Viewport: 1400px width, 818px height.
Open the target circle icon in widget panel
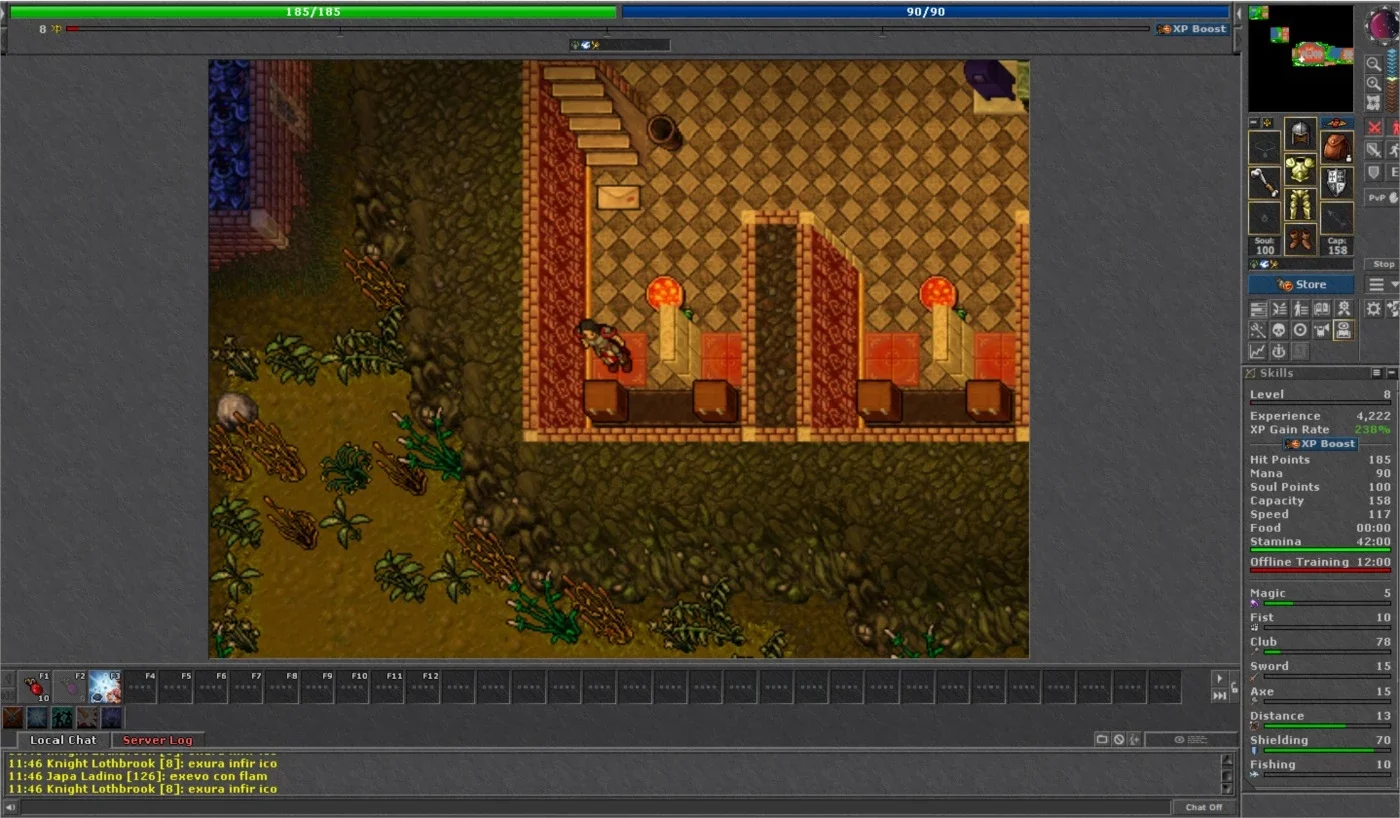click(1300, 330)
